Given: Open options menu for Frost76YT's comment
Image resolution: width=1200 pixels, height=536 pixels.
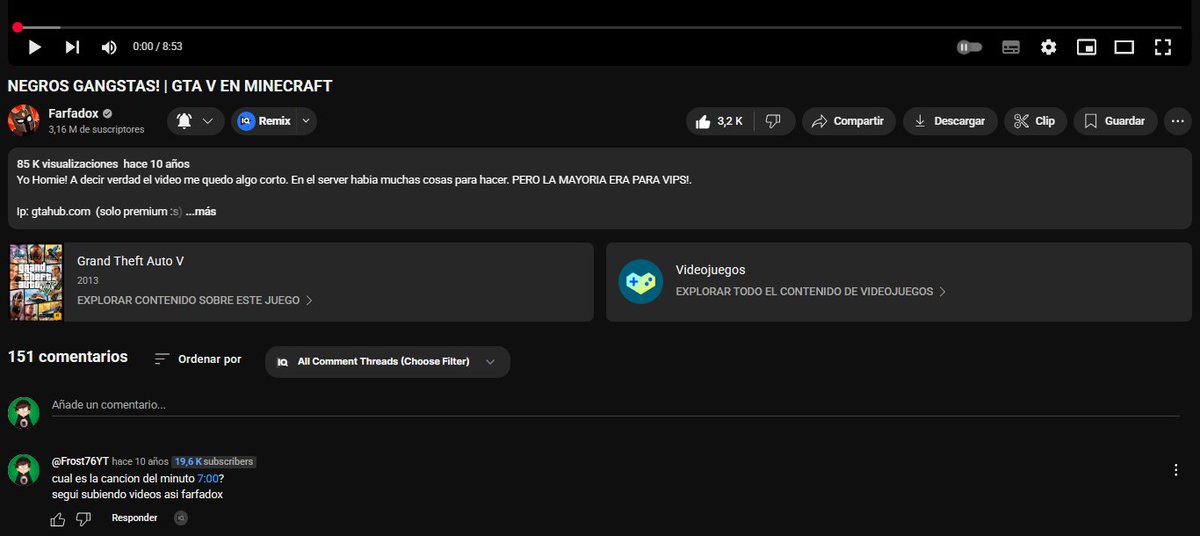Looking at the screenshot, I should [x=1176, y=470].
